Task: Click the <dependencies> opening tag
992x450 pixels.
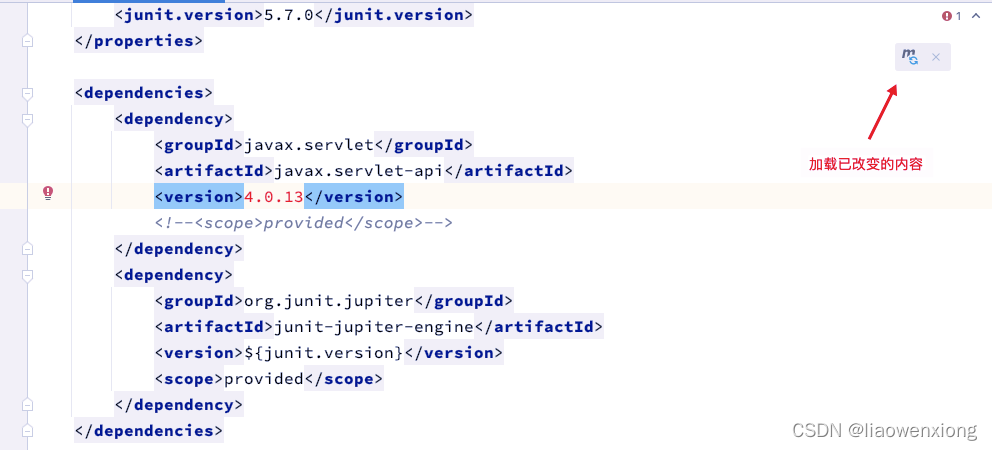Action: [144, 93]
